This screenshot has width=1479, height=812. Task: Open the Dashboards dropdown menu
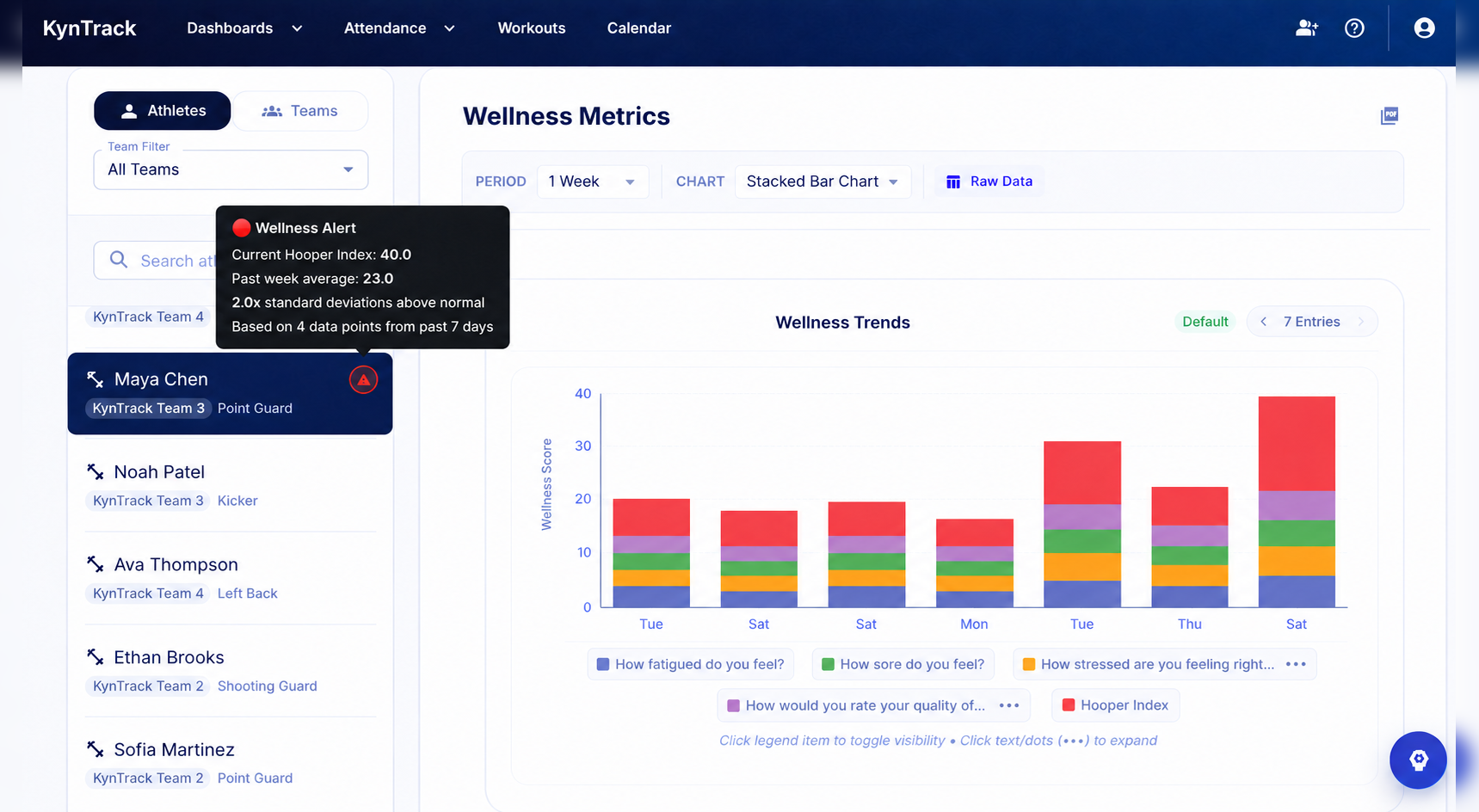tap(244, 28)
